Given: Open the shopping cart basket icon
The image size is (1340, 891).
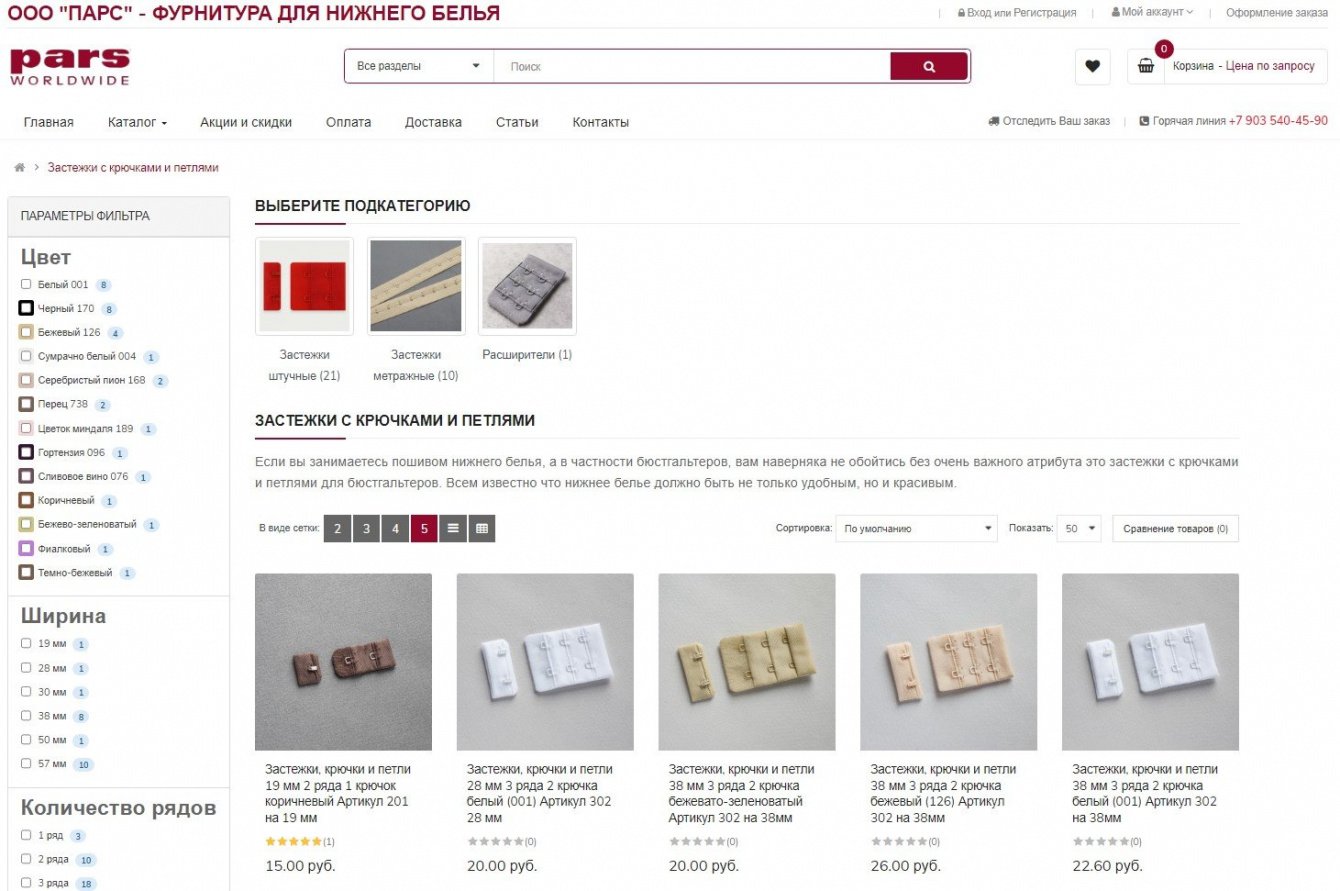Looking at the screenshot, I should [x=1146, y=66].
